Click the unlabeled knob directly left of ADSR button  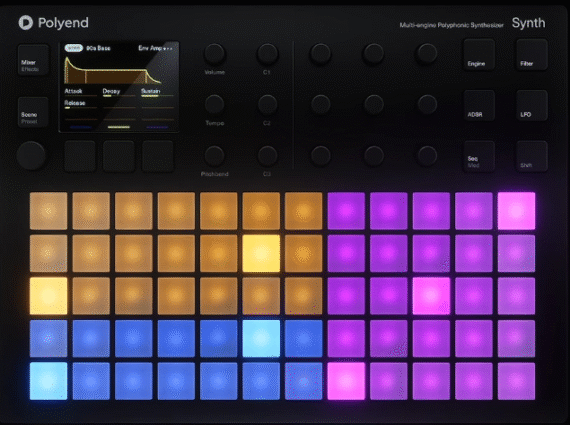point(426,105)
